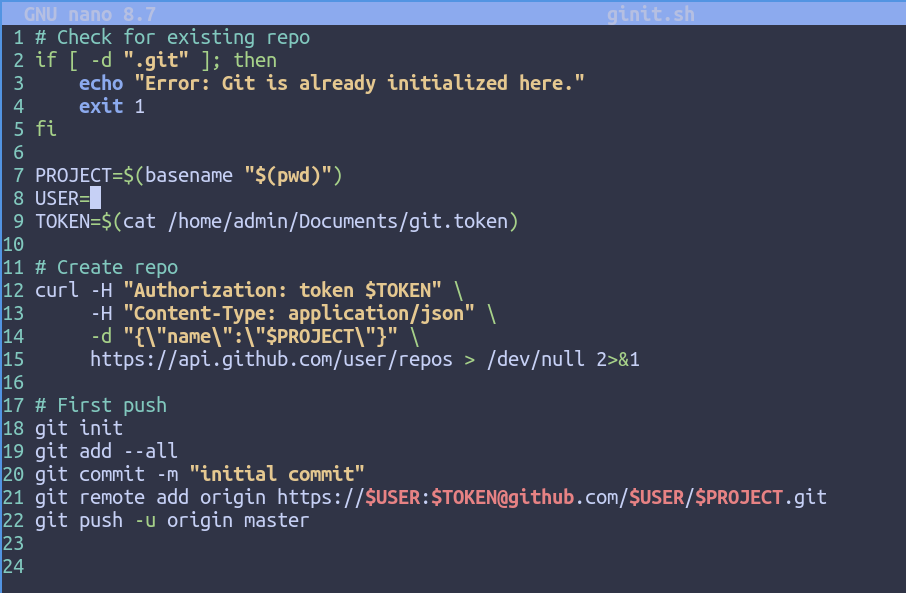Click the "ginit.sh" filename in title bar
906x593 pixels.
[651, 14]
